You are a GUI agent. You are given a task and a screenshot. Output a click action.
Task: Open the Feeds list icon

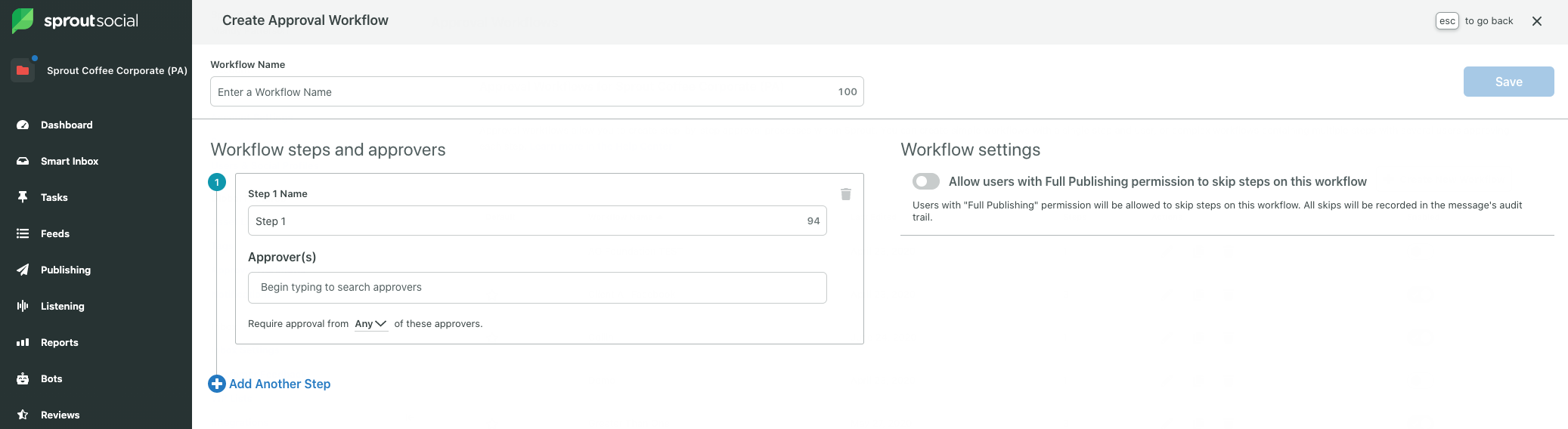pyautogui.click(x=23, y=233)
